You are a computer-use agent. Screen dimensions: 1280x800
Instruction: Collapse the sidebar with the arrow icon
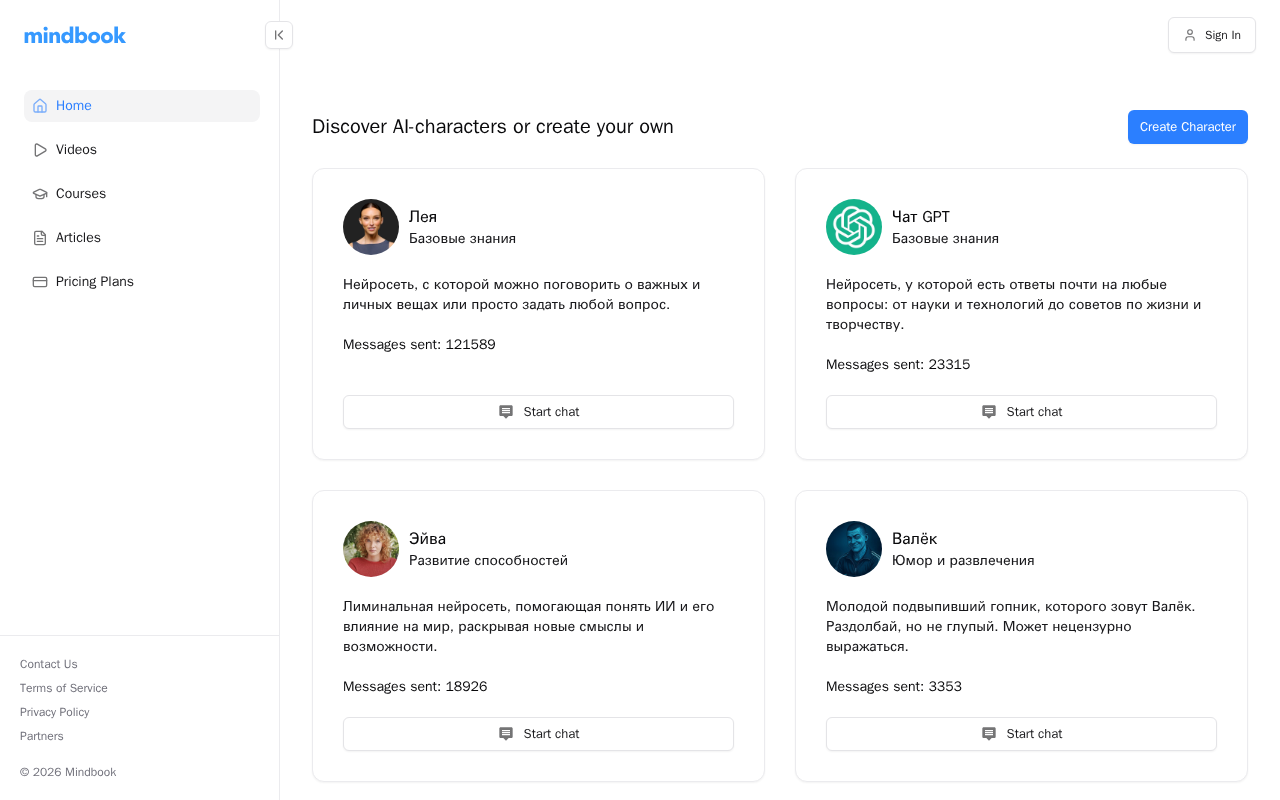(x=279, y=35)
